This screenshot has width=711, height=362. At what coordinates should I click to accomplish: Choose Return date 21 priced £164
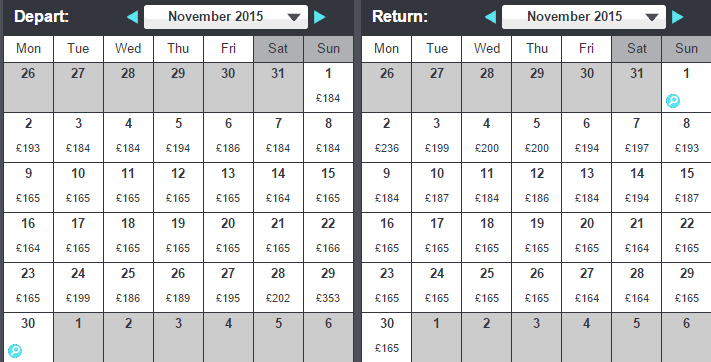(637, 237)
